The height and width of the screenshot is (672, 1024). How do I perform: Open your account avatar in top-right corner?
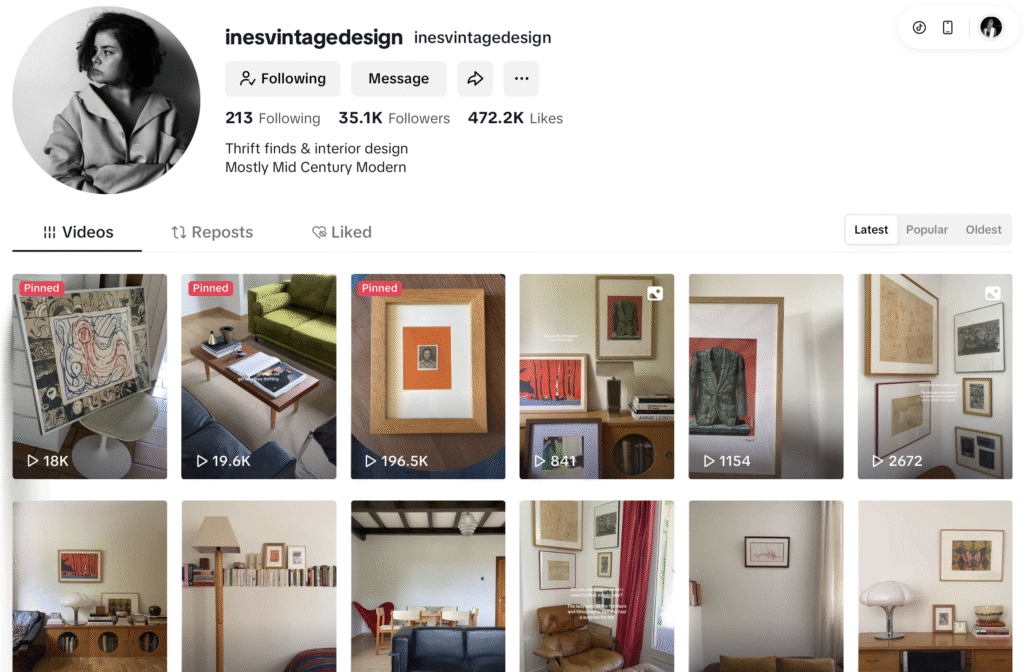coord(991,27)
